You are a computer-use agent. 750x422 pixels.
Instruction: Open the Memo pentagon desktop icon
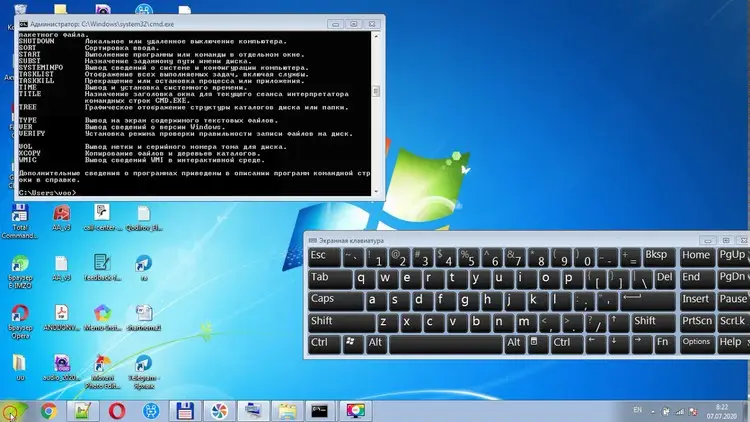tap(102, 318)
